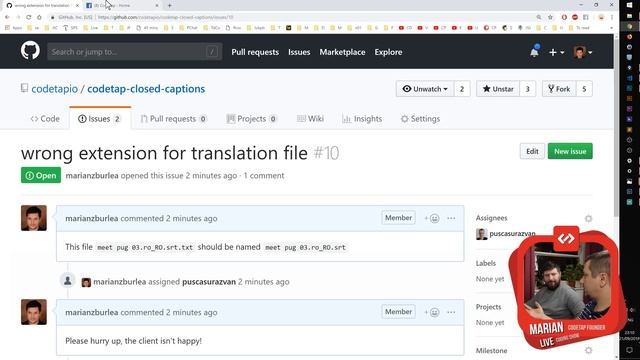Open a new browser tab
Image resolution: width=640 pixels, height=360 pixels.
pyautogui.click(x=169, y=5)
